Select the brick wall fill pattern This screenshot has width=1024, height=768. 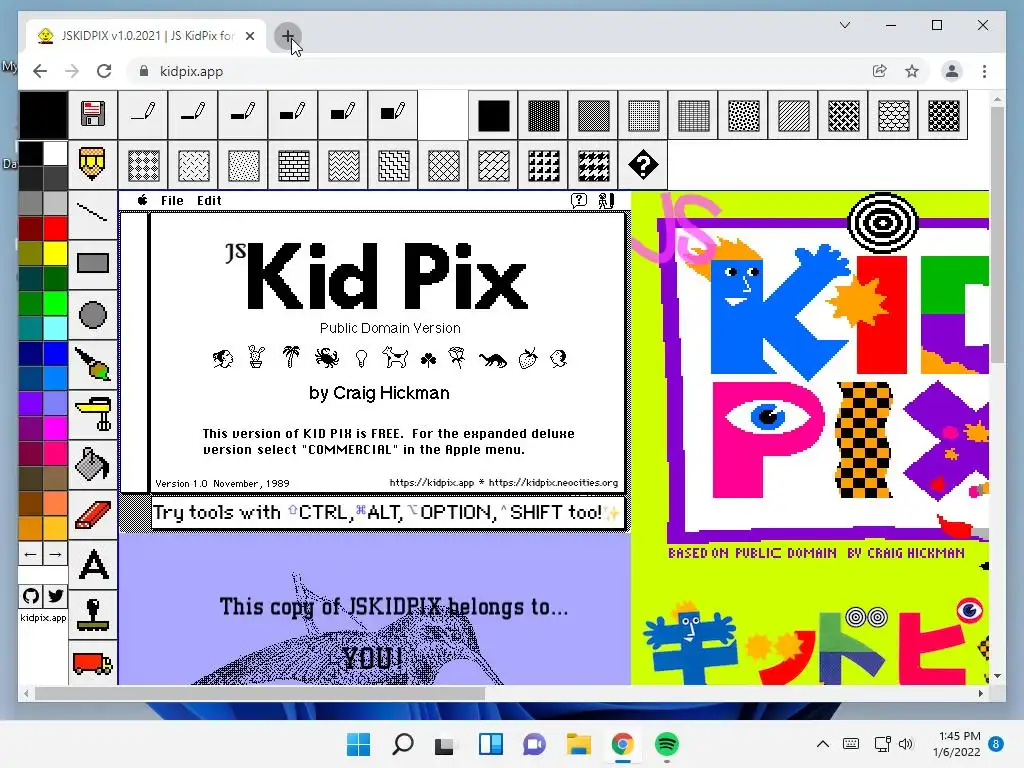(294, 165)
